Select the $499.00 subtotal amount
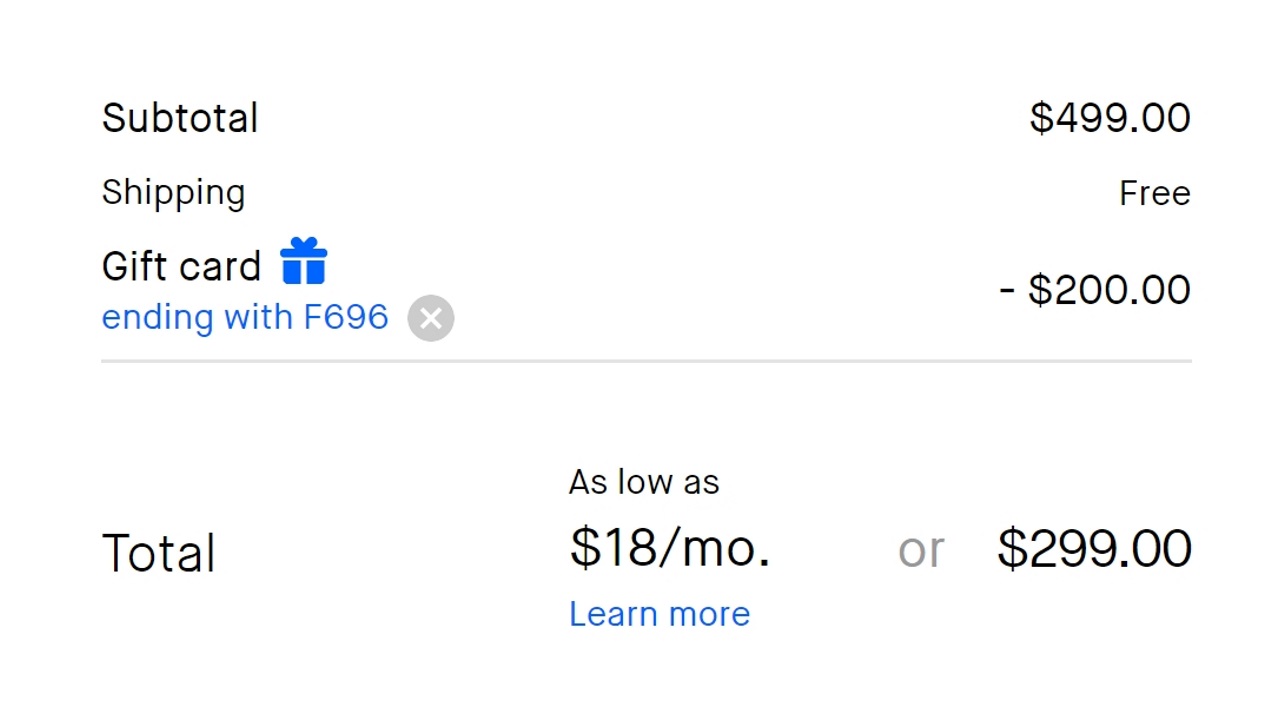 (x=1109, y=118)
